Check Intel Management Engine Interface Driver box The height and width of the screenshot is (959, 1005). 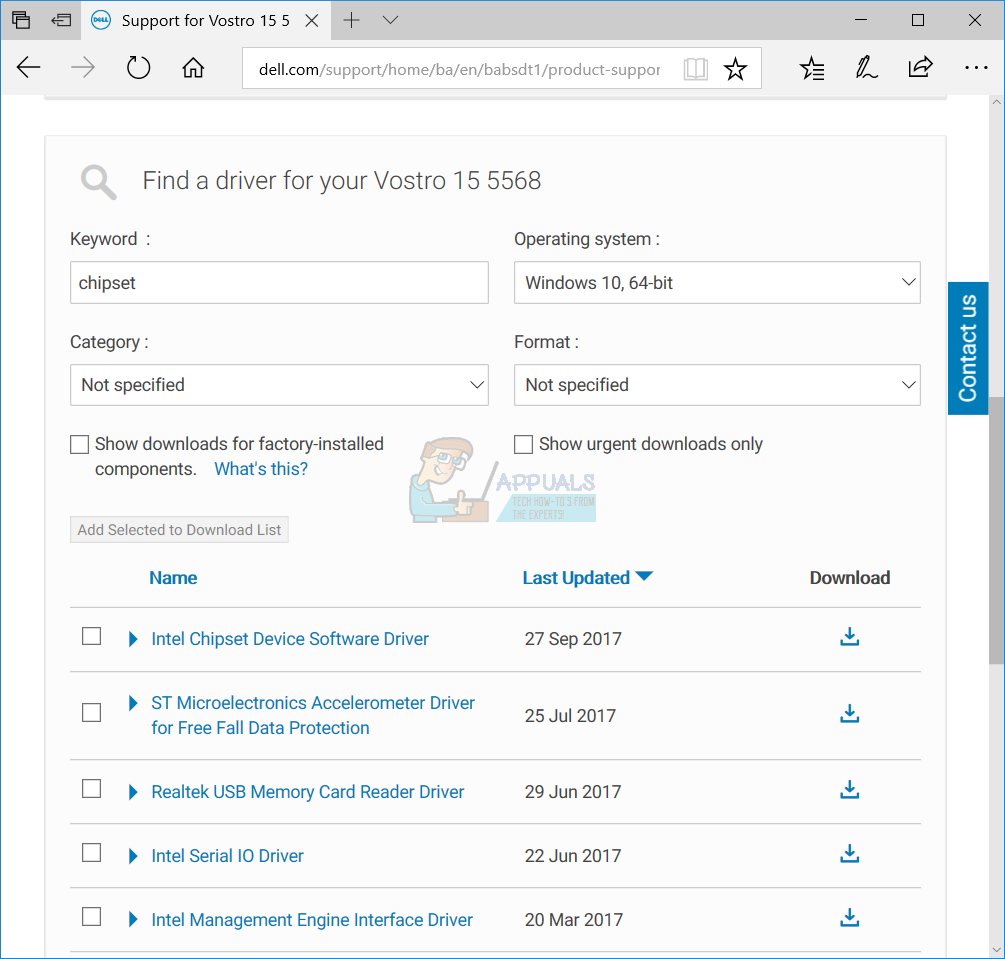point(92,917)
